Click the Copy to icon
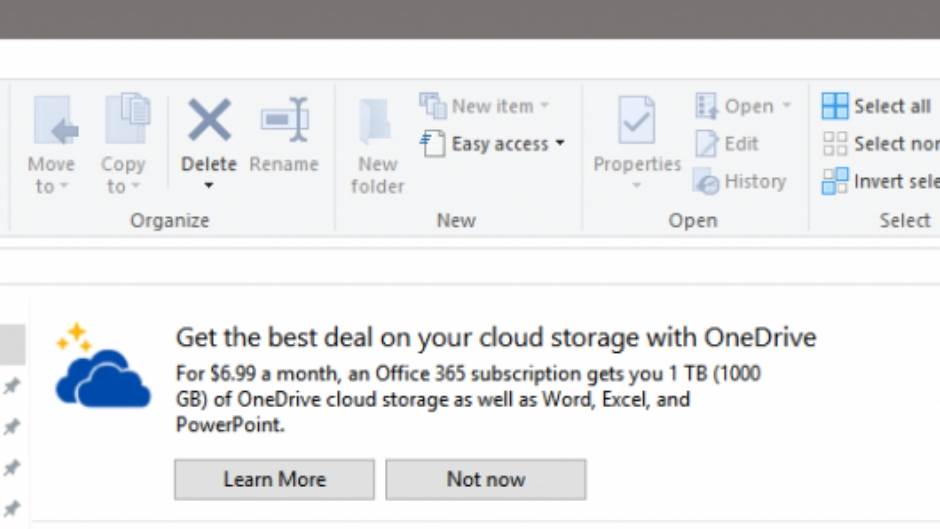This screenshot has height=529, width=940. tap(124, 120)
